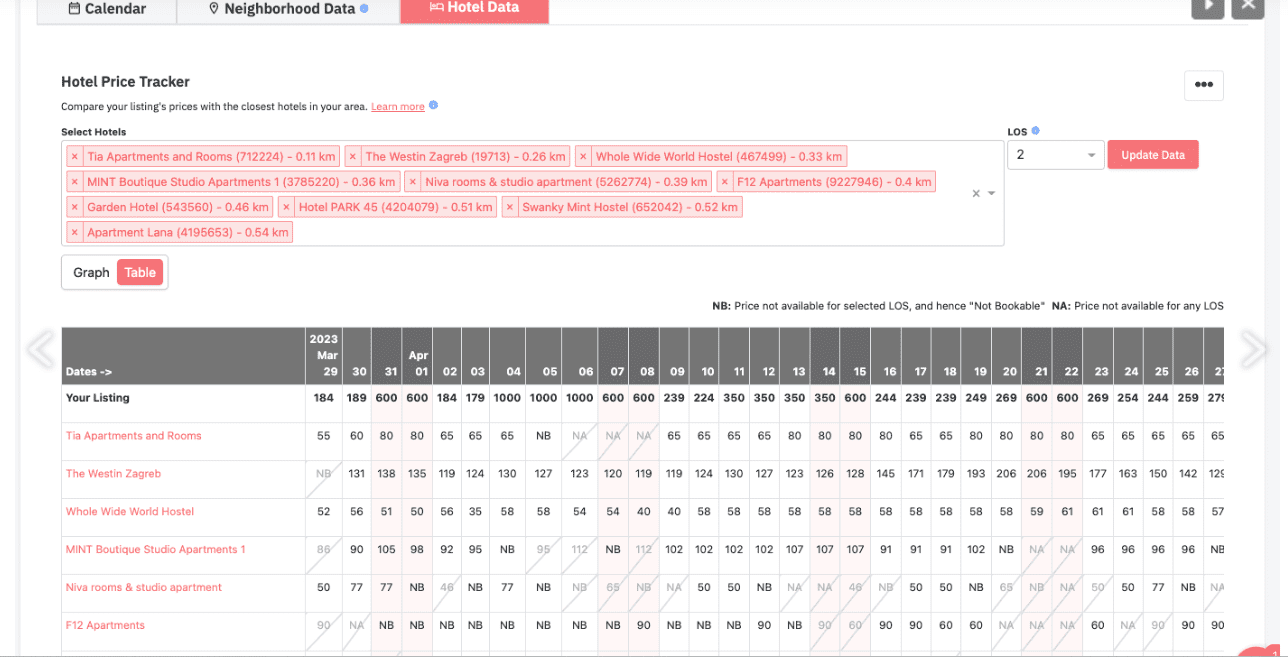1288x657 pixels.
Task: Select the Hotel Data tab
Action: [474, 8]
